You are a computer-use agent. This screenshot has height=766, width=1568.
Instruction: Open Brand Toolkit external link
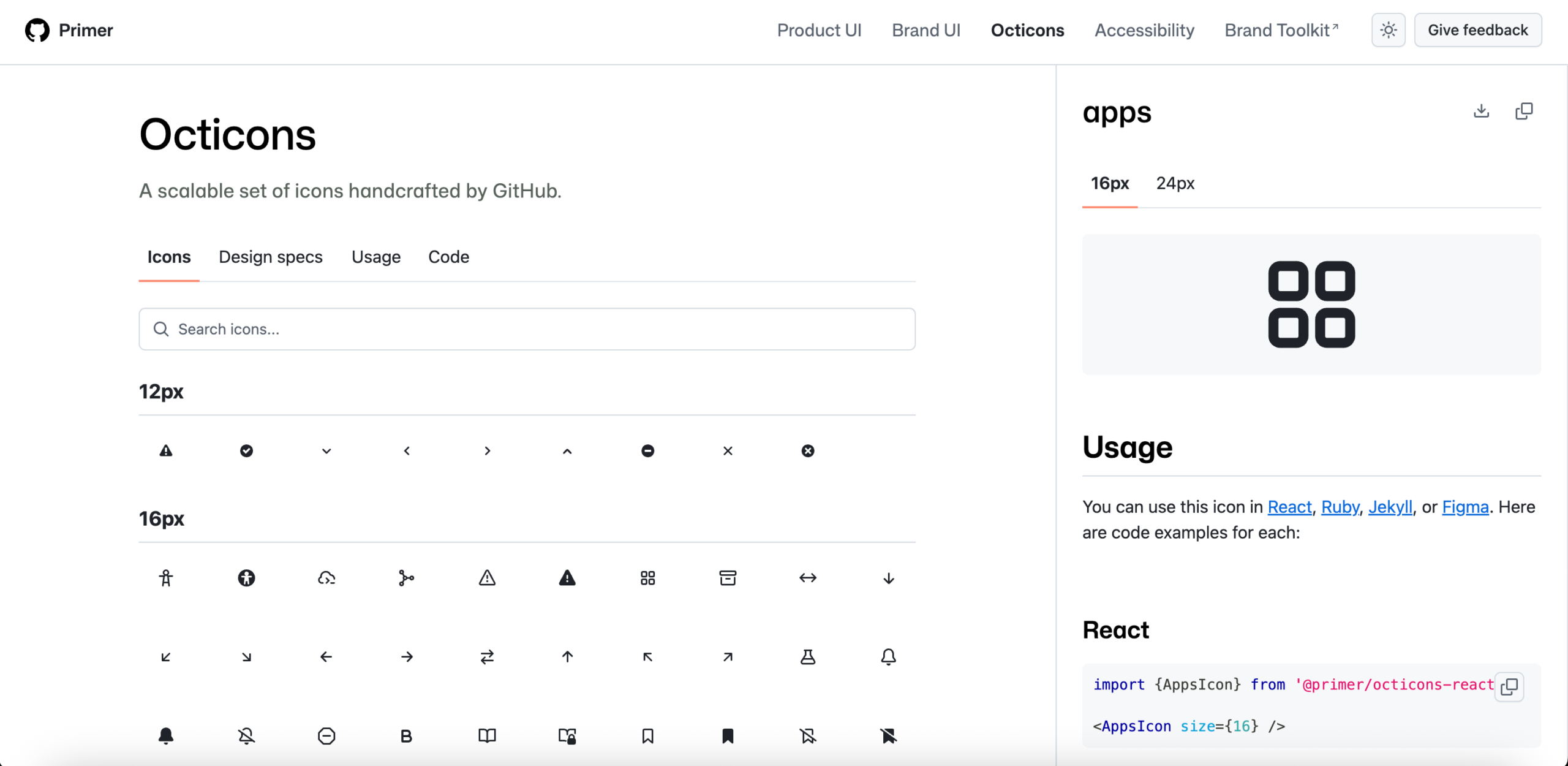(x=1281, y=30)
